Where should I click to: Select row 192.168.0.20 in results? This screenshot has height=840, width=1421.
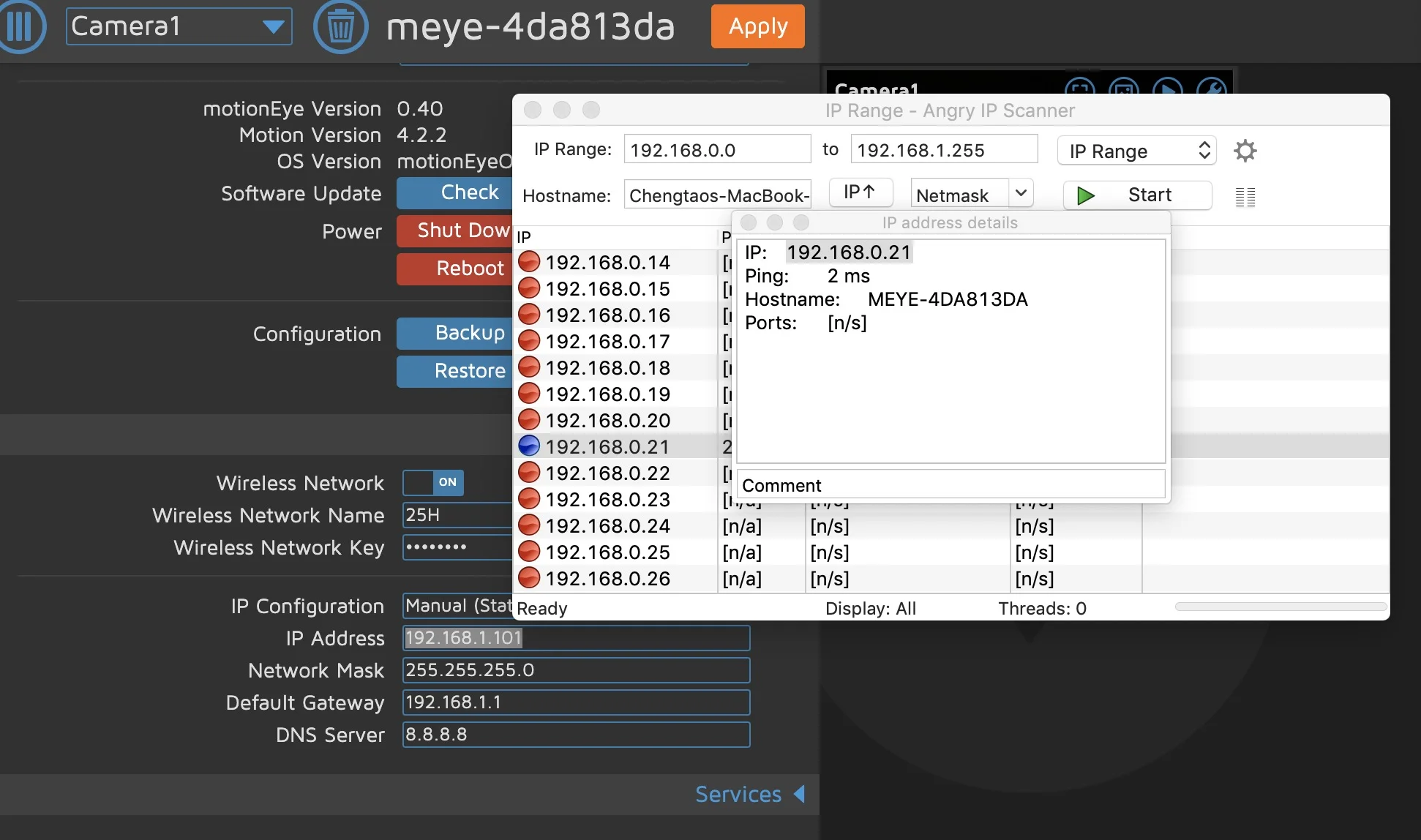click(x=622, y=420)
